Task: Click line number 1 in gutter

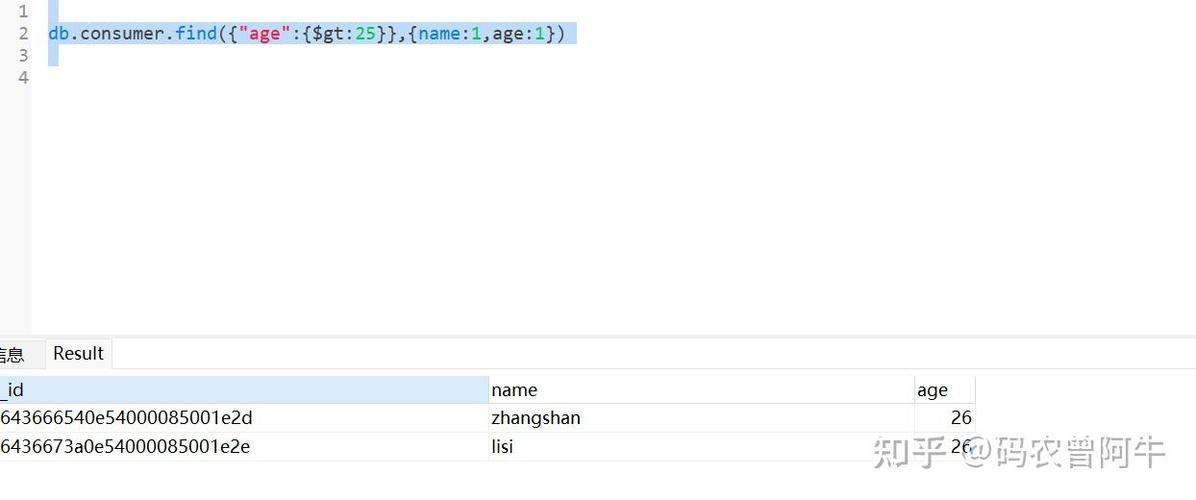Action: coord(23,12)
